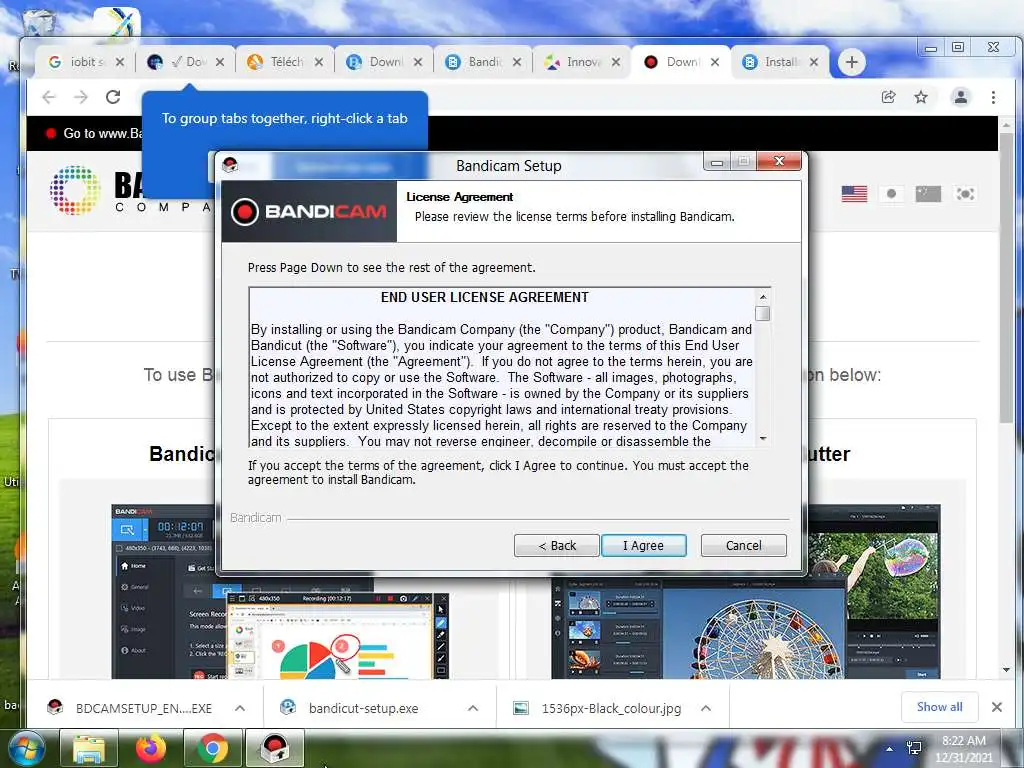Expand bandicut-setup.exe download options chevron
This screenshot has height=768, width=1024.
(x=473, y=708)
